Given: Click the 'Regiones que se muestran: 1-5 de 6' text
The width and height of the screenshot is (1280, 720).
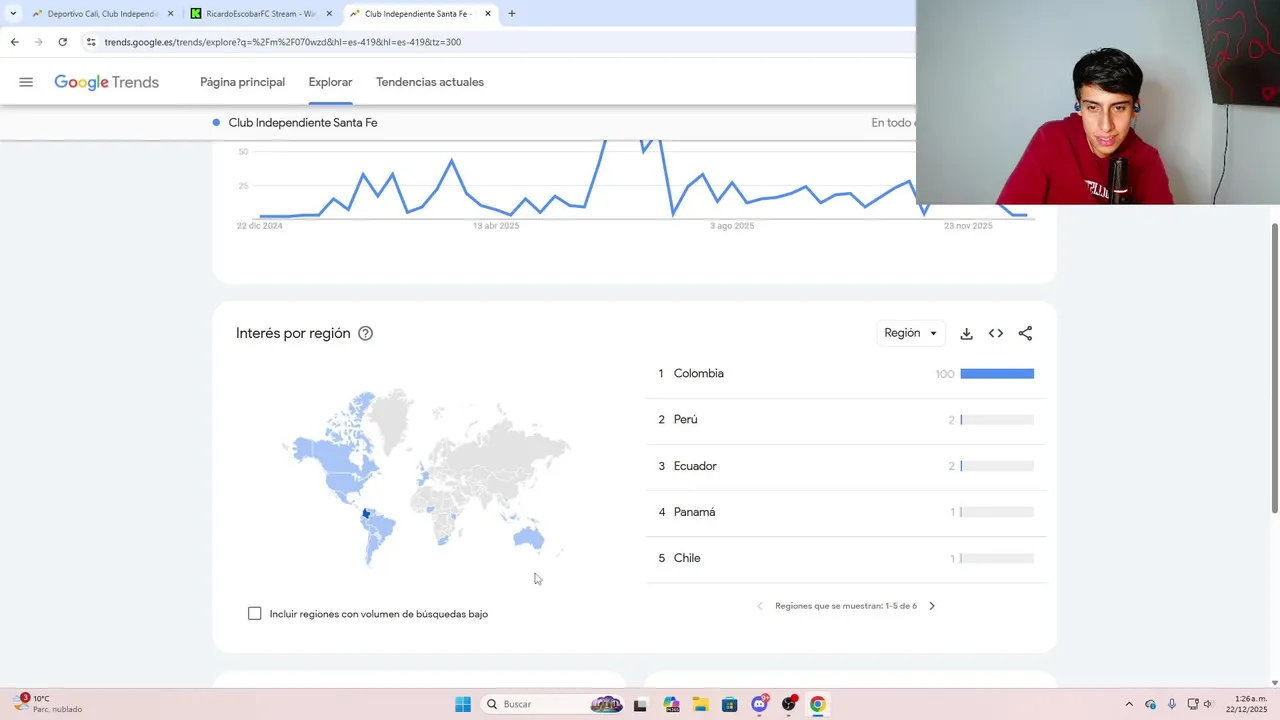Looking at the screenshot, I should 846,606.
